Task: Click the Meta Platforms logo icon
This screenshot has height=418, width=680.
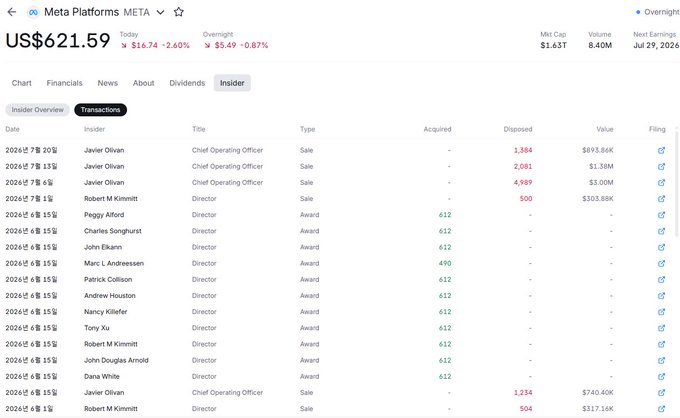Action: pyautogui.click(x=33, y=13)
